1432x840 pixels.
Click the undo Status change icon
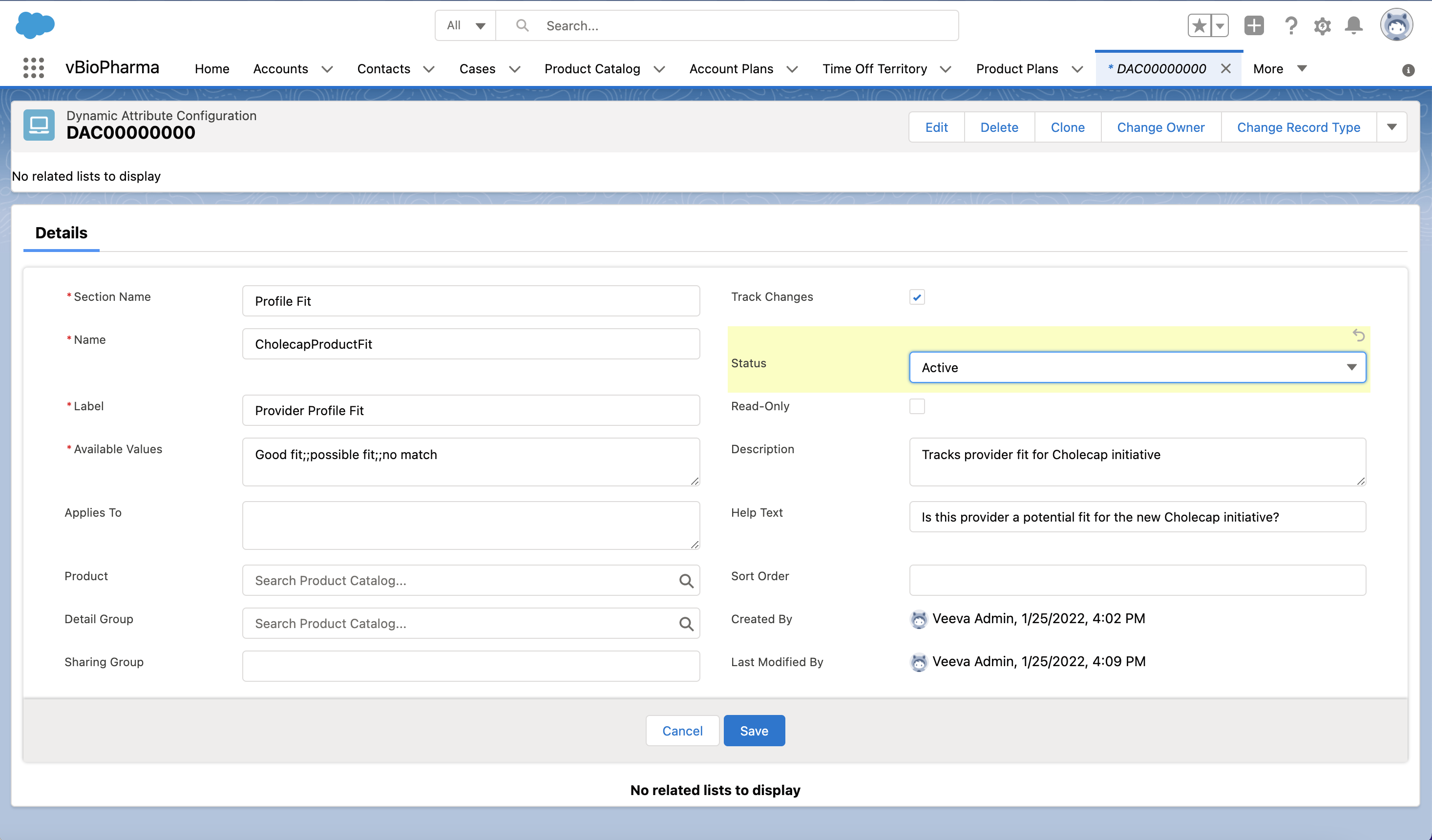[1358, 336]
